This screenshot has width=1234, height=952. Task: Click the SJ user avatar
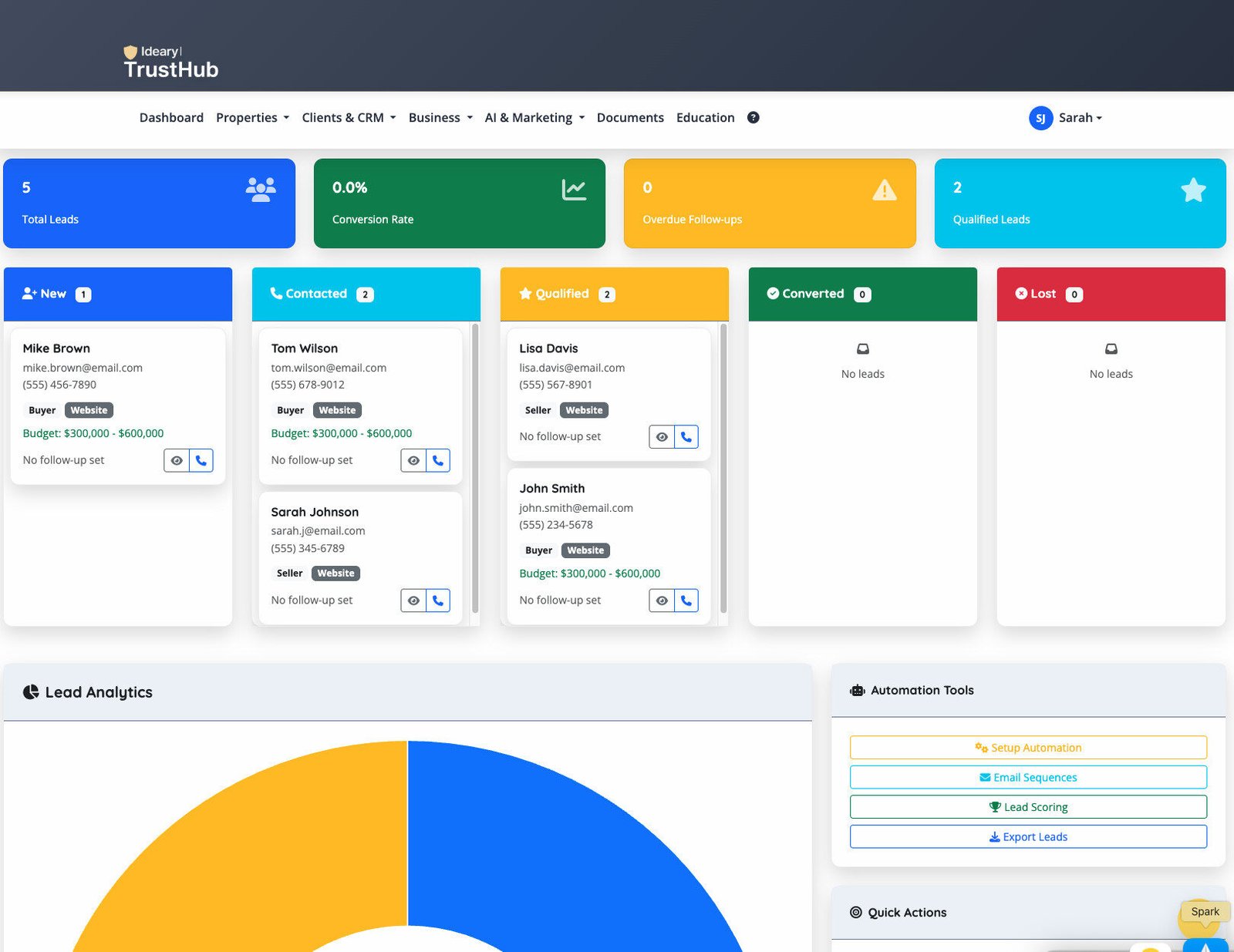pyautogui.click(x=1040, y=118)
